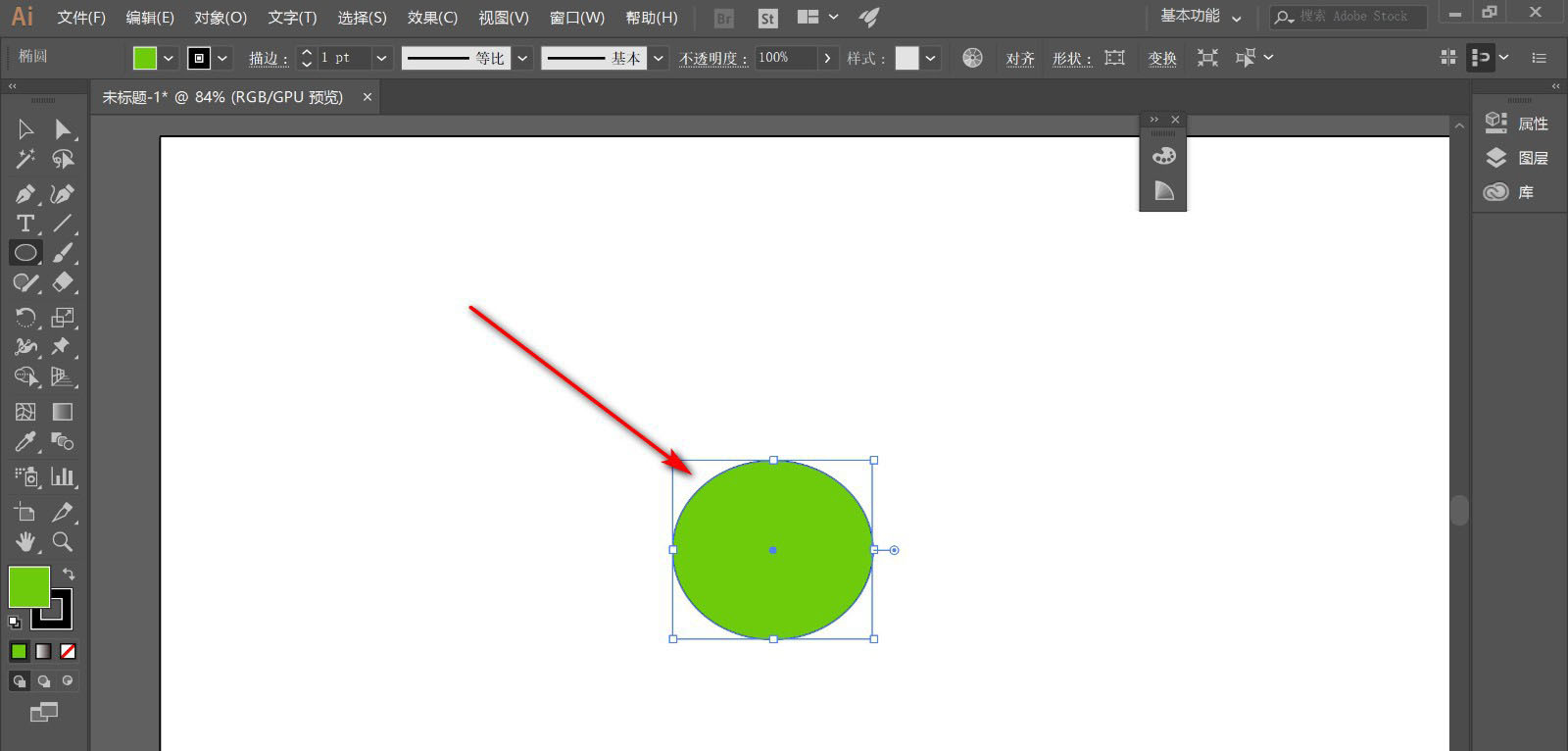Select the Direct Selection tool

(x=63, y=129)
